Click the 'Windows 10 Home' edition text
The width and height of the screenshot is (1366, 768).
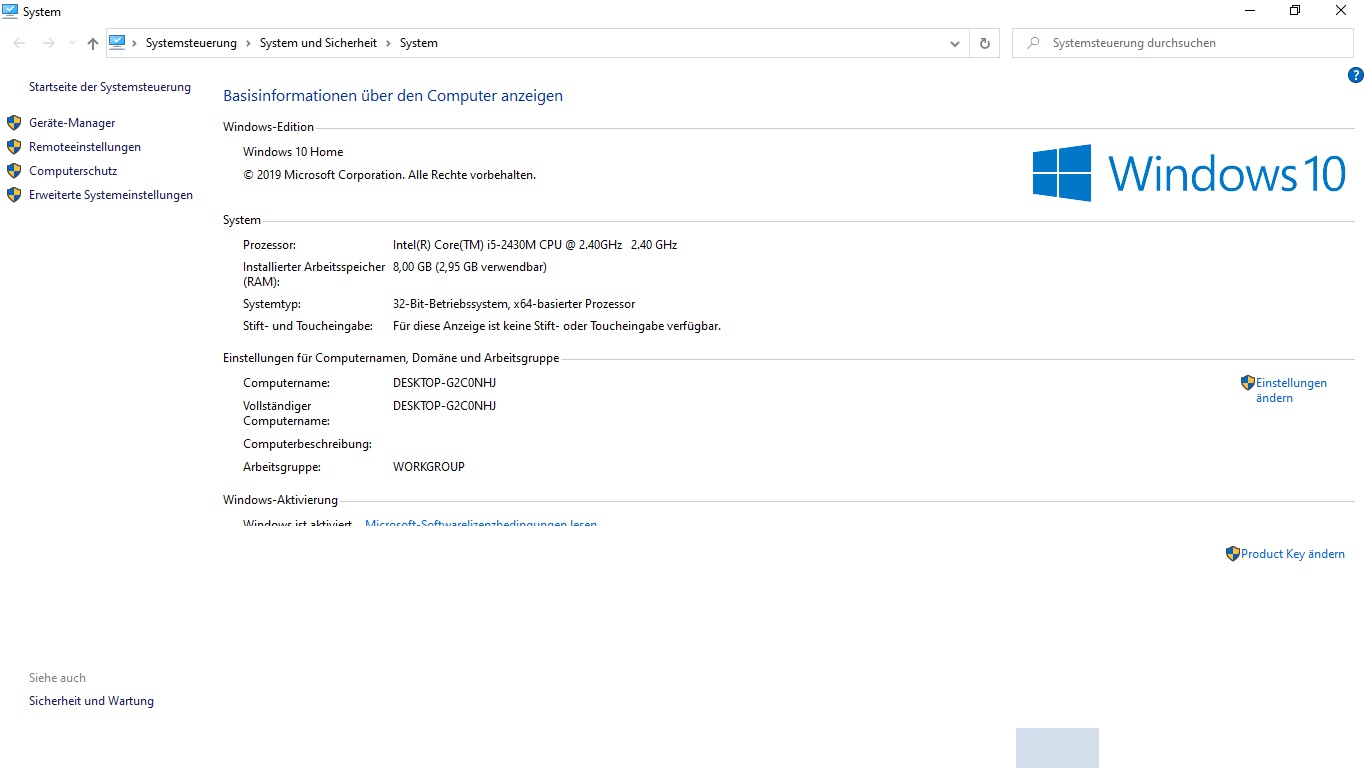pos(293,152)
